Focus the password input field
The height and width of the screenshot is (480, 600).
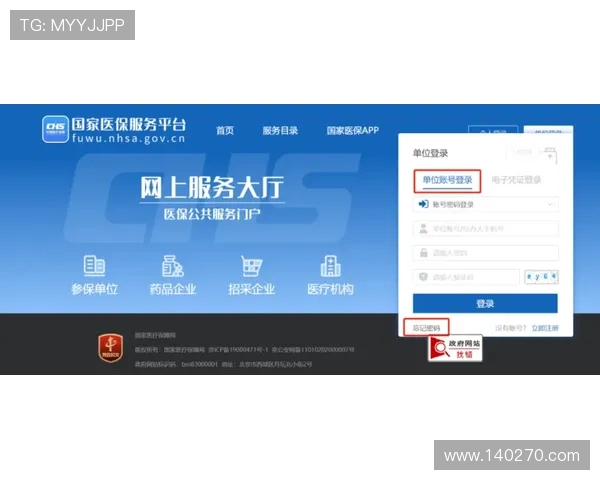(x=485, y=253)
